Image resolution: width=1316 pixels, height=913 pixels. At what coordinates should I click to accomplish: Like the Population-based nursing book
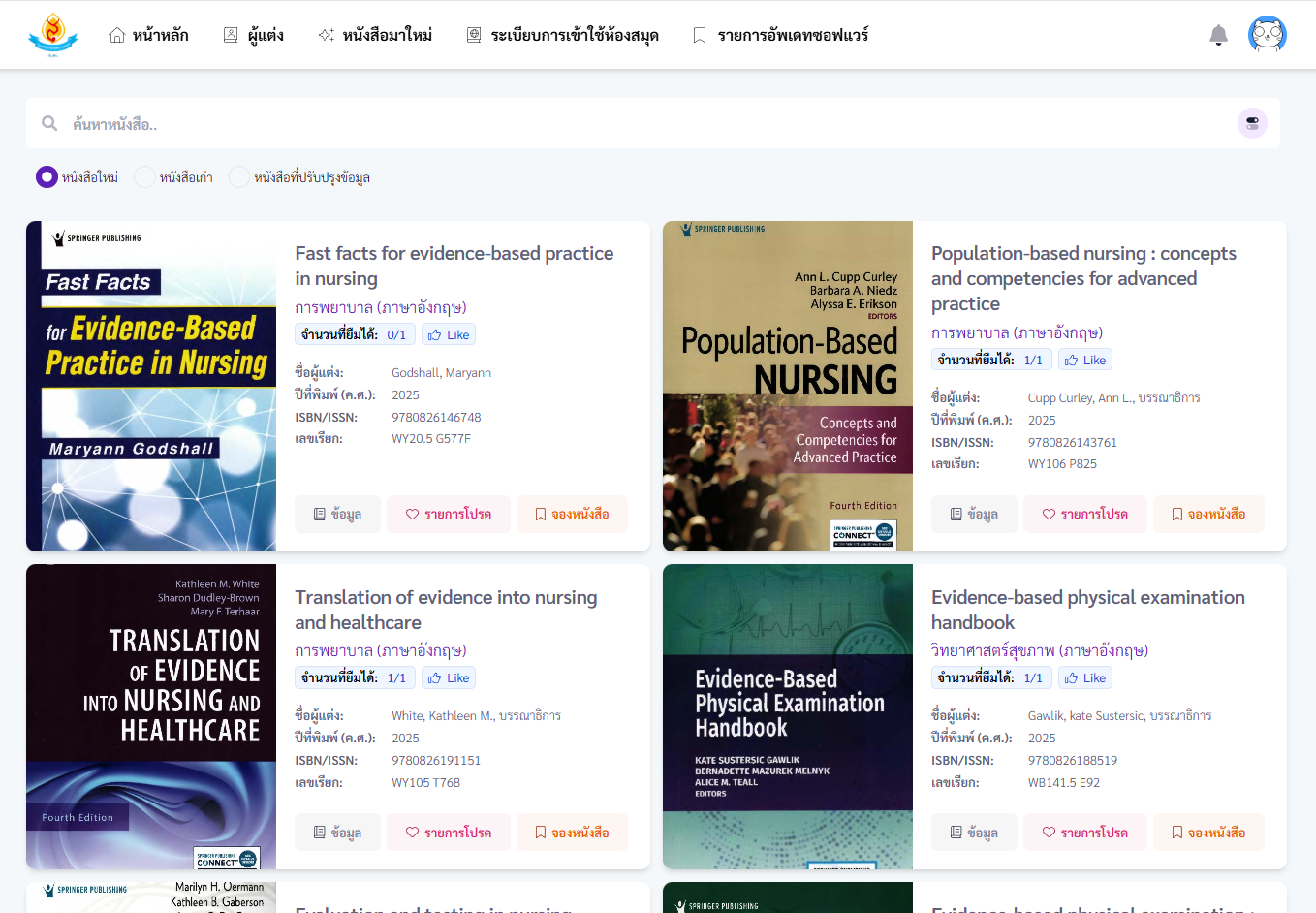click(x=1084, y=360)
